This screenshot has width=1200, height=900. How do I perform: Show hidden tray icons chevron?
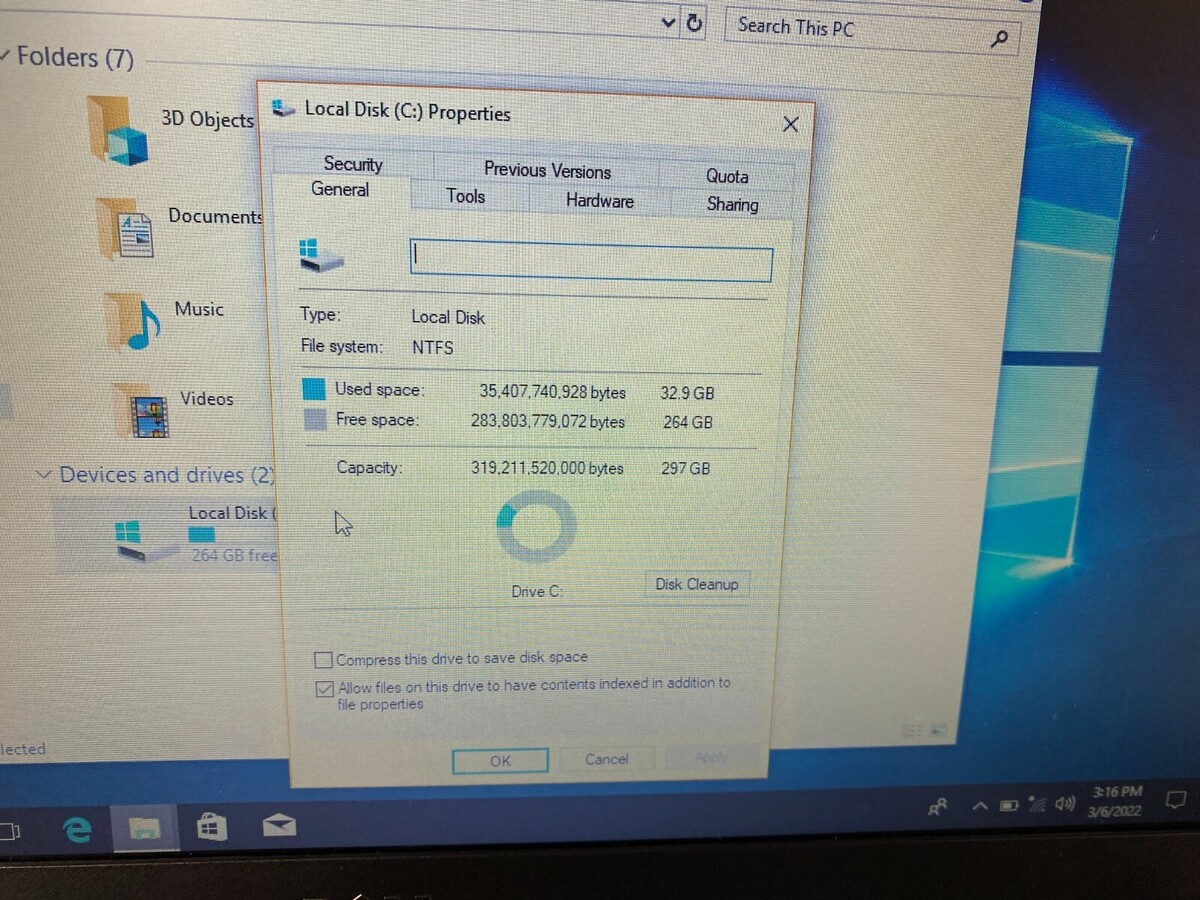click(980, 806)
